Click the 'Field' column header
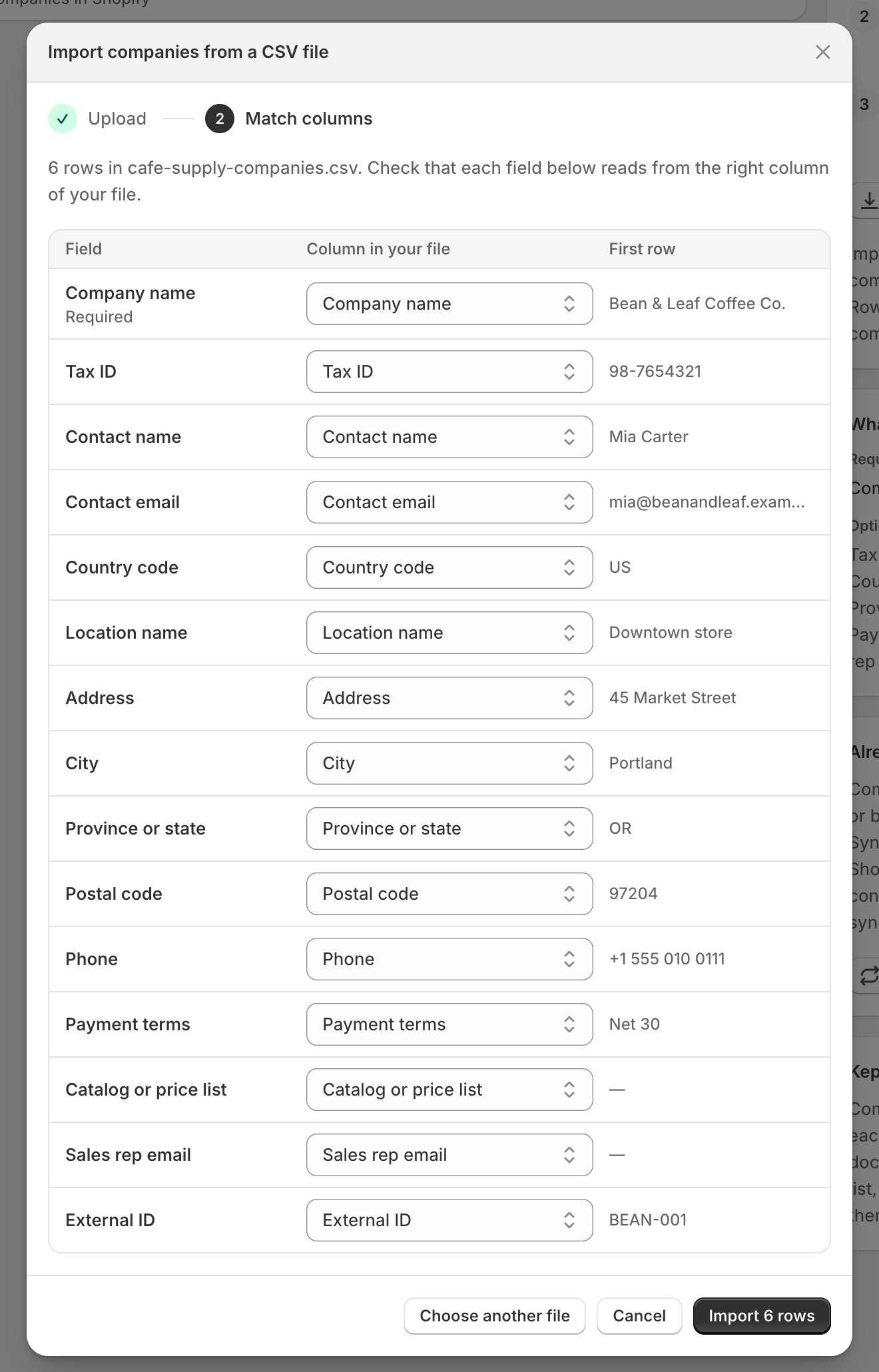 [84, 249]
